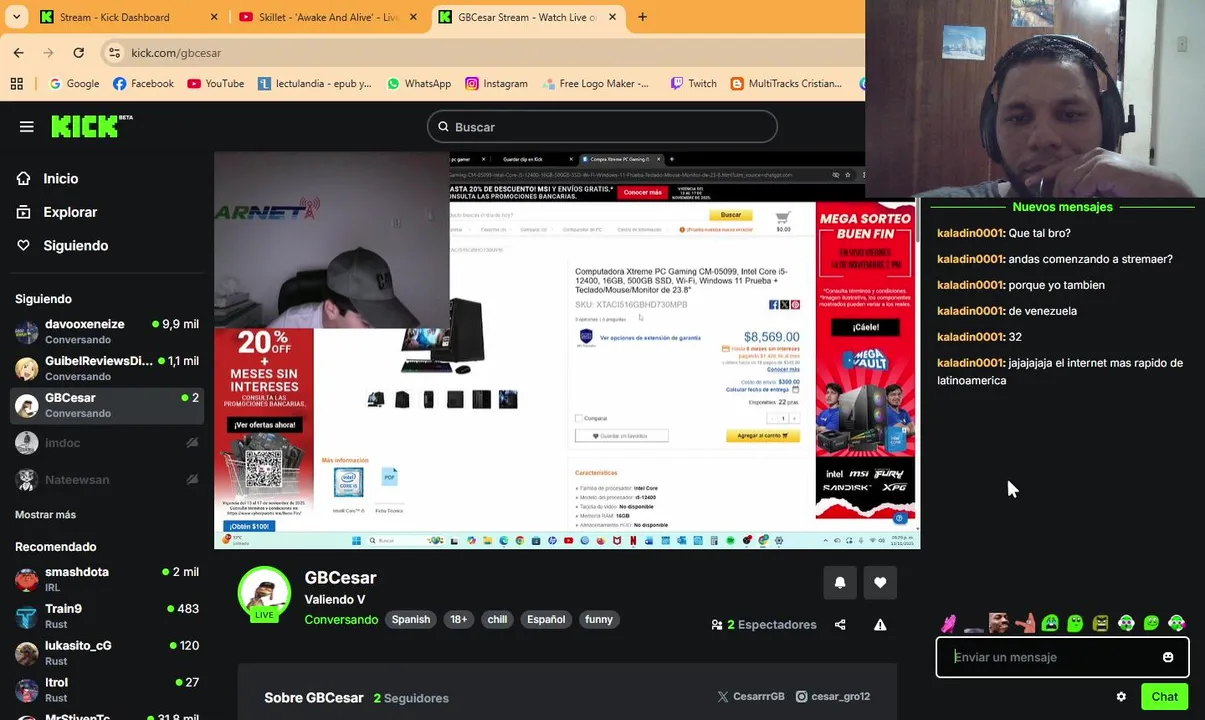Open the Kick hamburger sidebar menu
Viewport: 1205px width, 720px height.
(x=27, y=127)
